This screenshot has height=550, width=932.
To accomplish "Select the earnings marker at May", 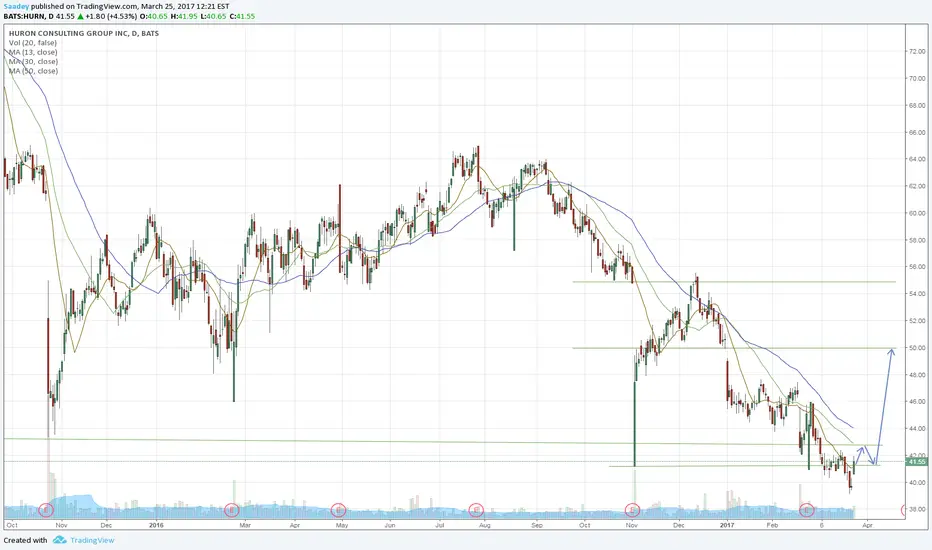I will point(338,510).
